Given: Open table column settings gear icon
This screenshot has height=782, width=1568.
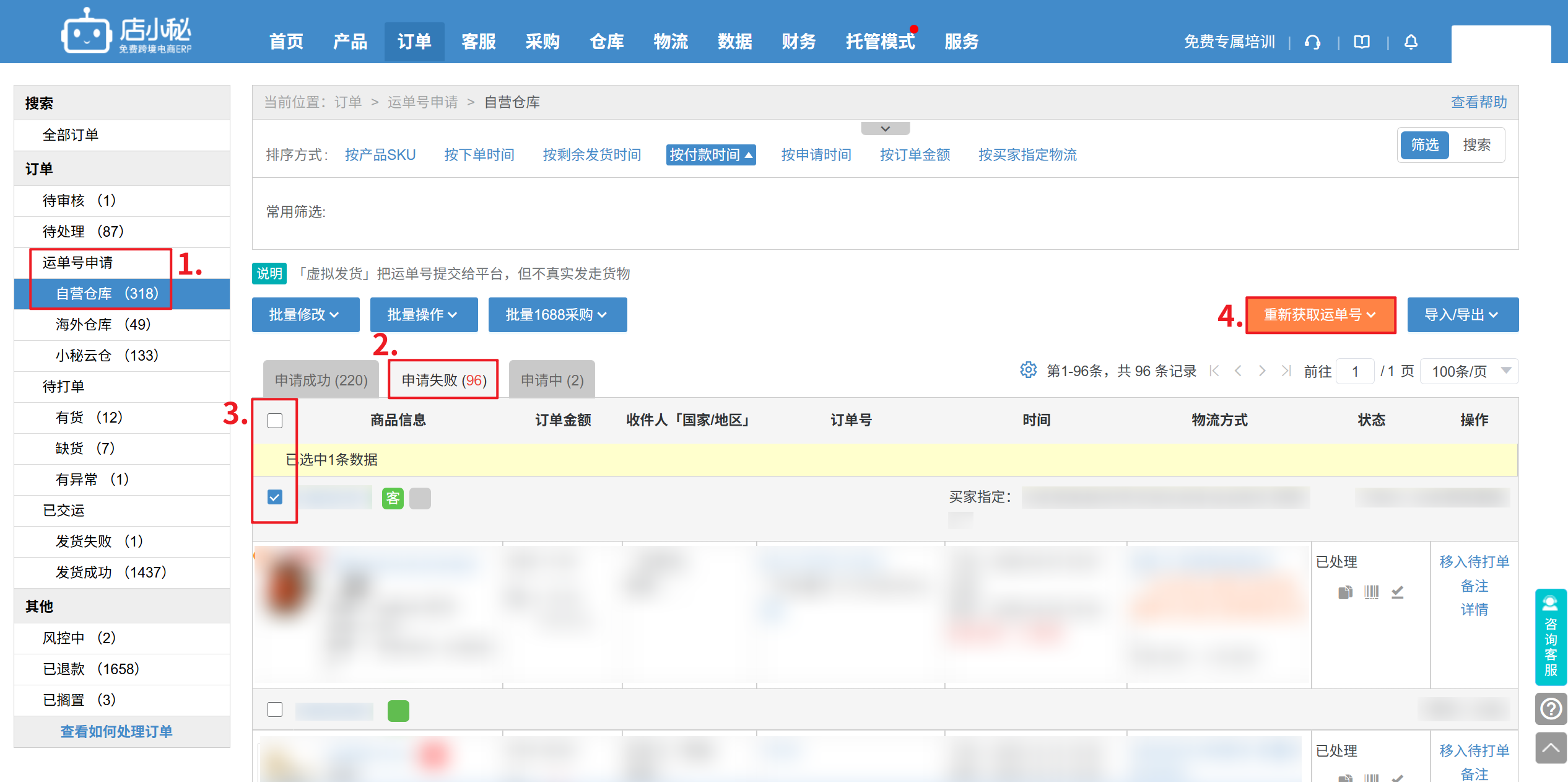Looking at the screenshot, I should [x=1028, y=371].
